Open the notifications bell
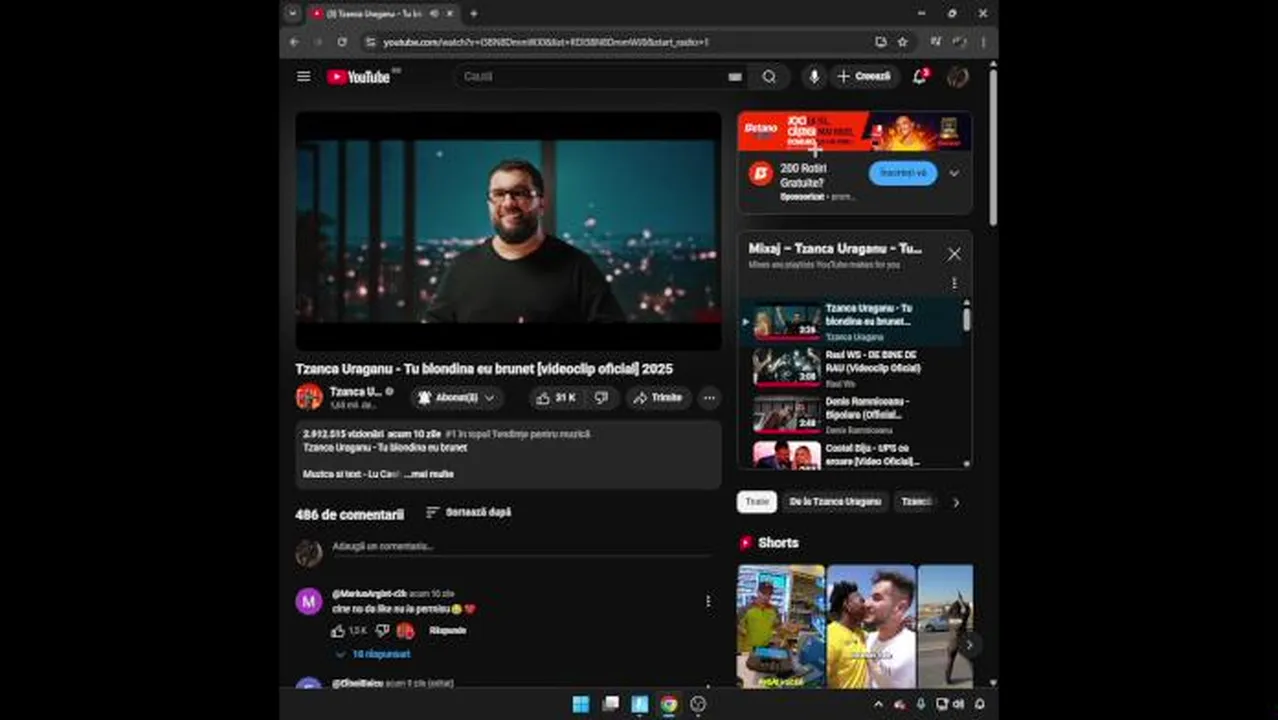The image size is (1278, 720). click(x=919, y=76)
